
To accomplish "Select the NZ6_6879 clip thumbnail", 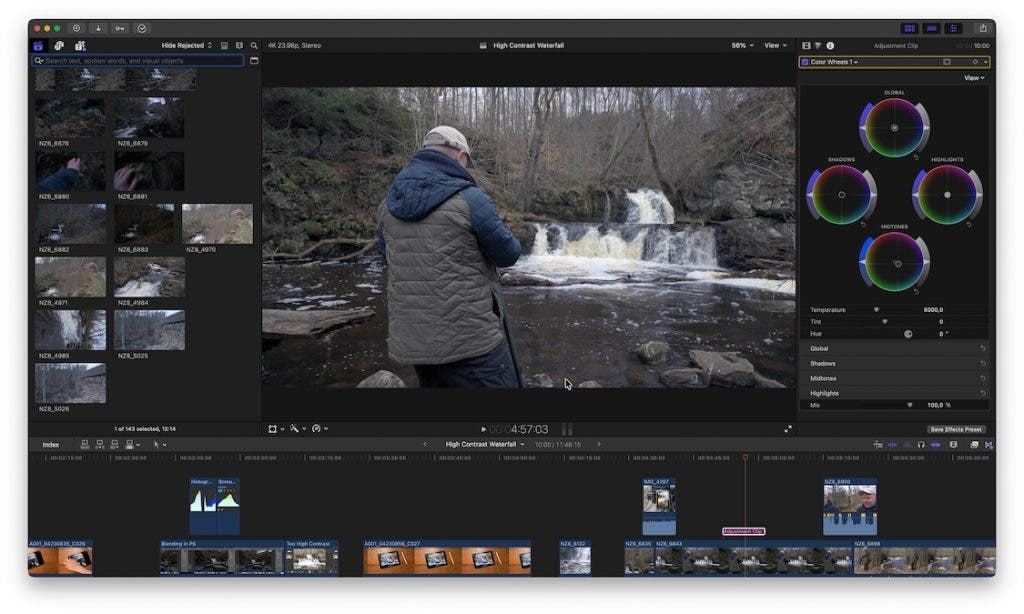I will click(x=149, y=118).
